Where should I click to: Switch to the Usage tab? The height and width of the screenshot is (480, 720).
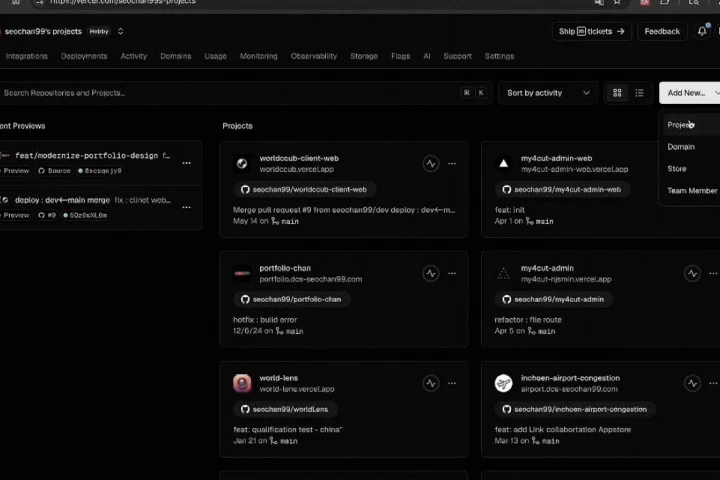point(215,56)
